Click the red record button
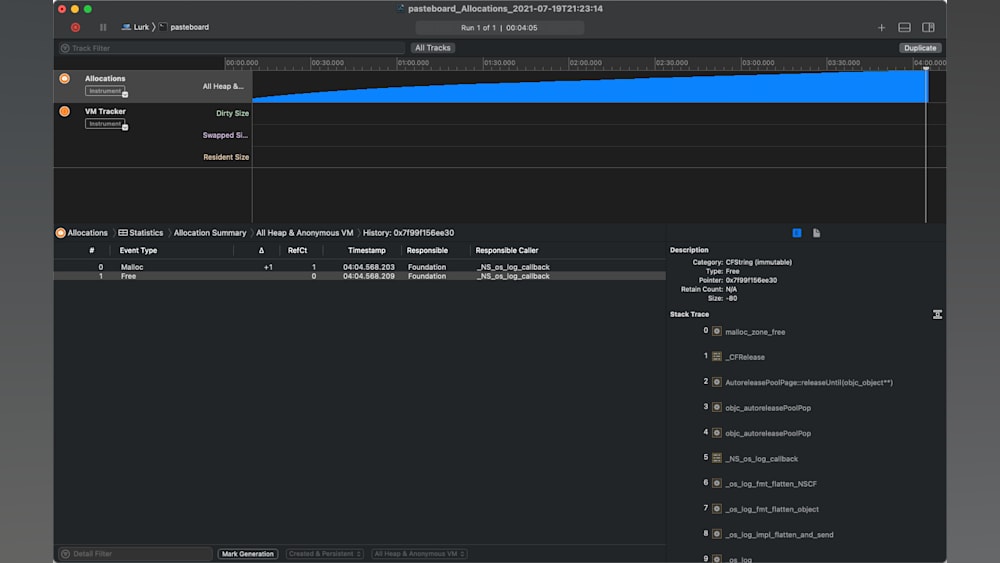The width and height of the screenshot is (1000, 563). point(75,27)
